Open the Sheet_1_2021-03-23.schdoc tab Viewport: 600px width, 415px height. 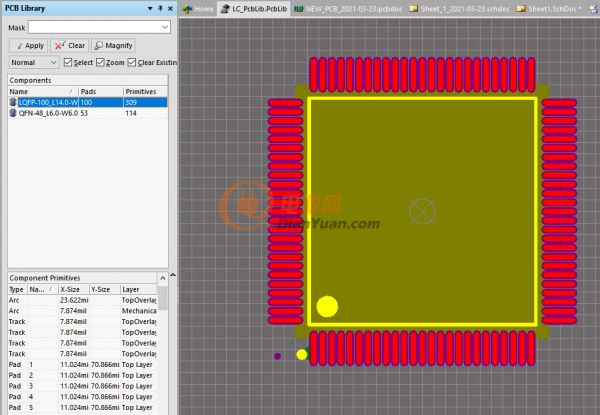(x=461, y=9)
